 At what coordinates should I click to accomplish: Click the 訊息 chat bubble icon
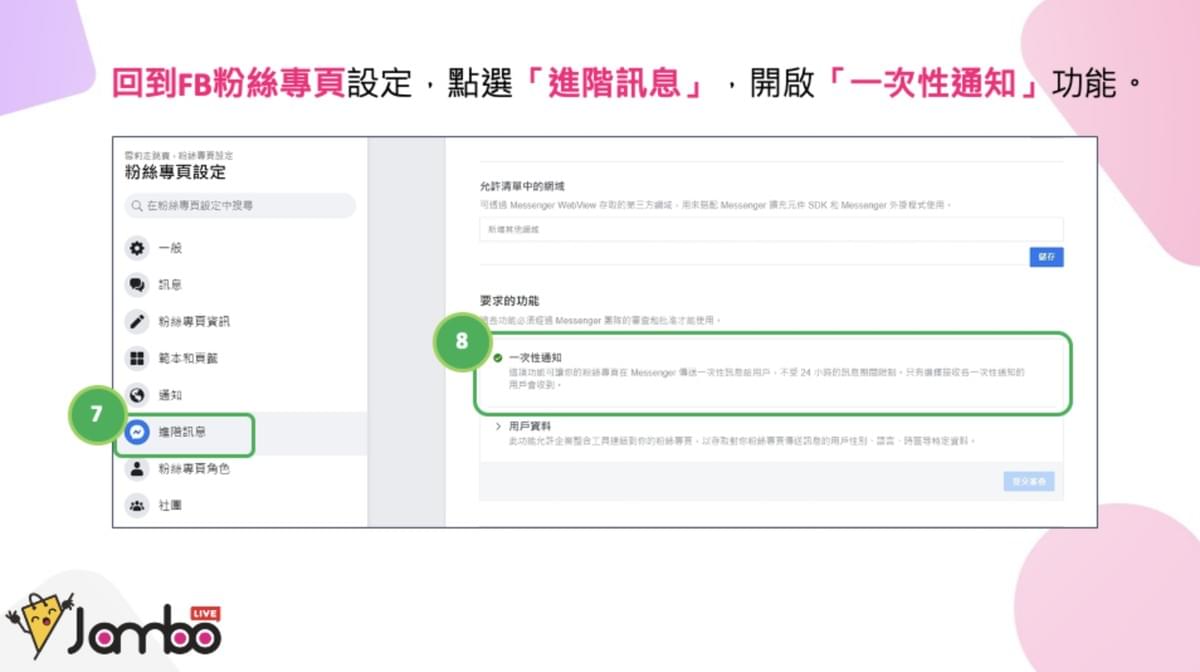pos(137,285)
